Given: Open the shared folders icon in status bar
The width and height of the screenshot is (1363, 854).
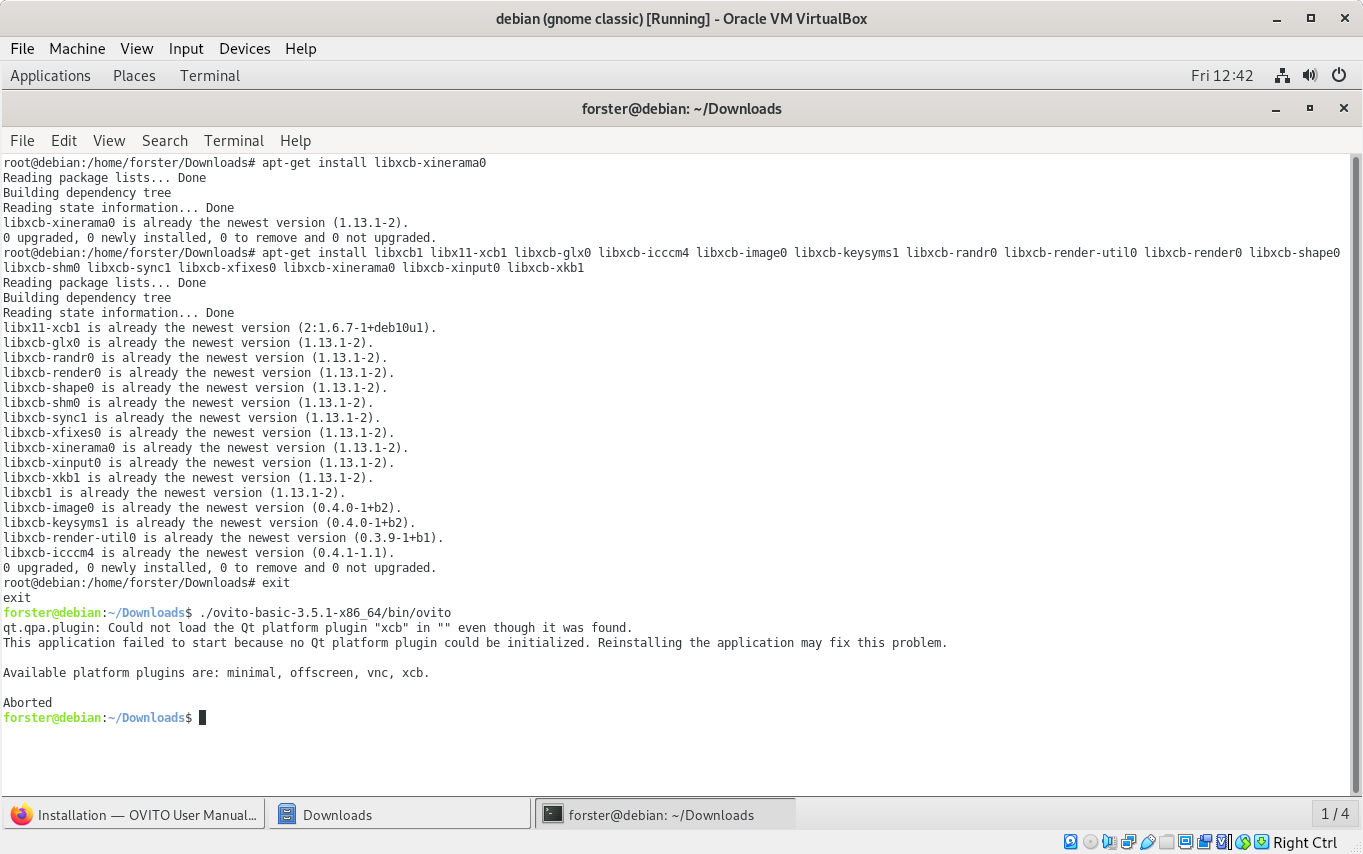Looking at the screenshot, I should pos(1166,842).
